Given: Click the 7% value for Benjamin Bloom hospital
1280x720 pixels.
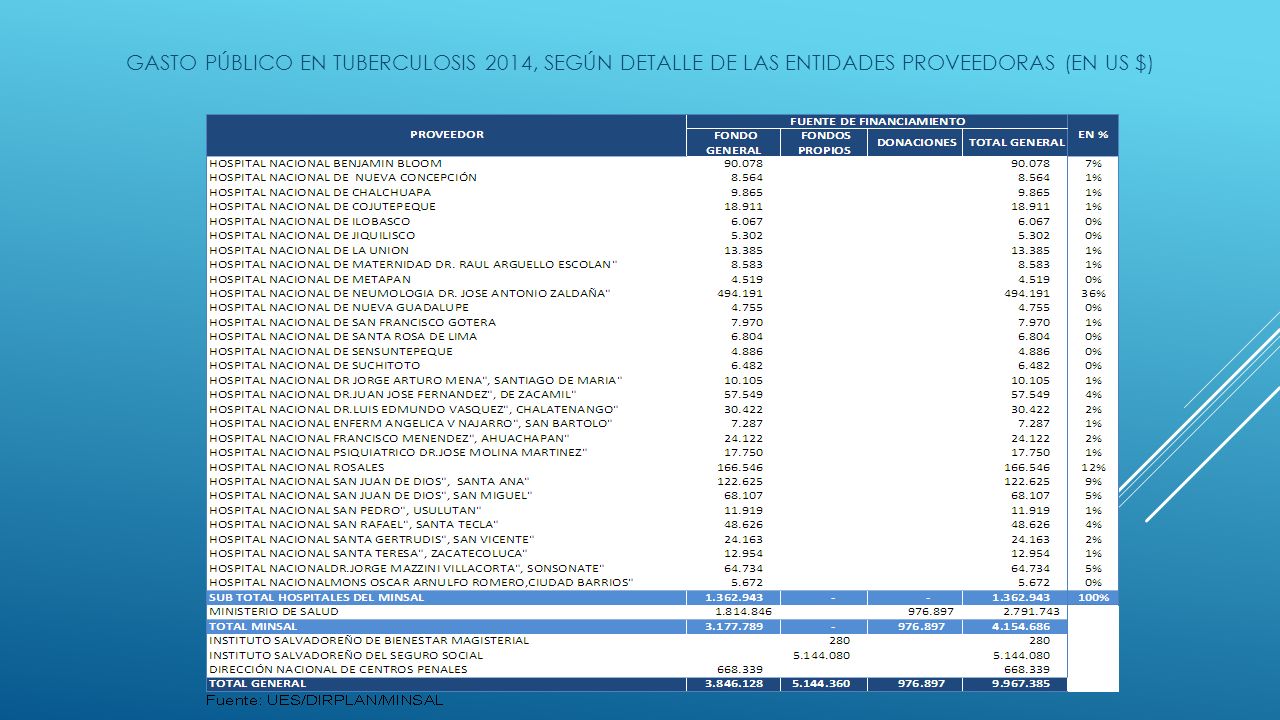Looking at the screenshot, I should point(1094,163).
